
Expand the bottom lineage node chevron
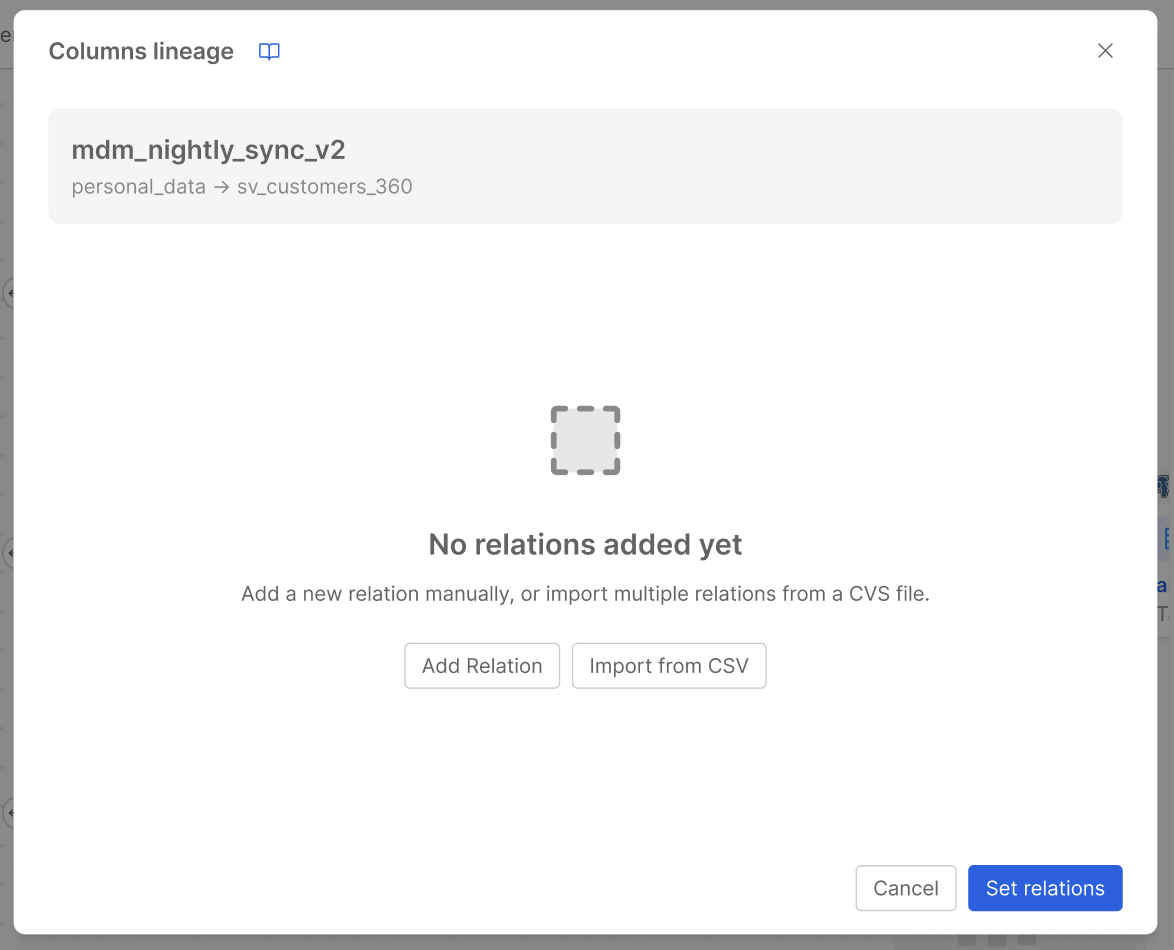12,814
